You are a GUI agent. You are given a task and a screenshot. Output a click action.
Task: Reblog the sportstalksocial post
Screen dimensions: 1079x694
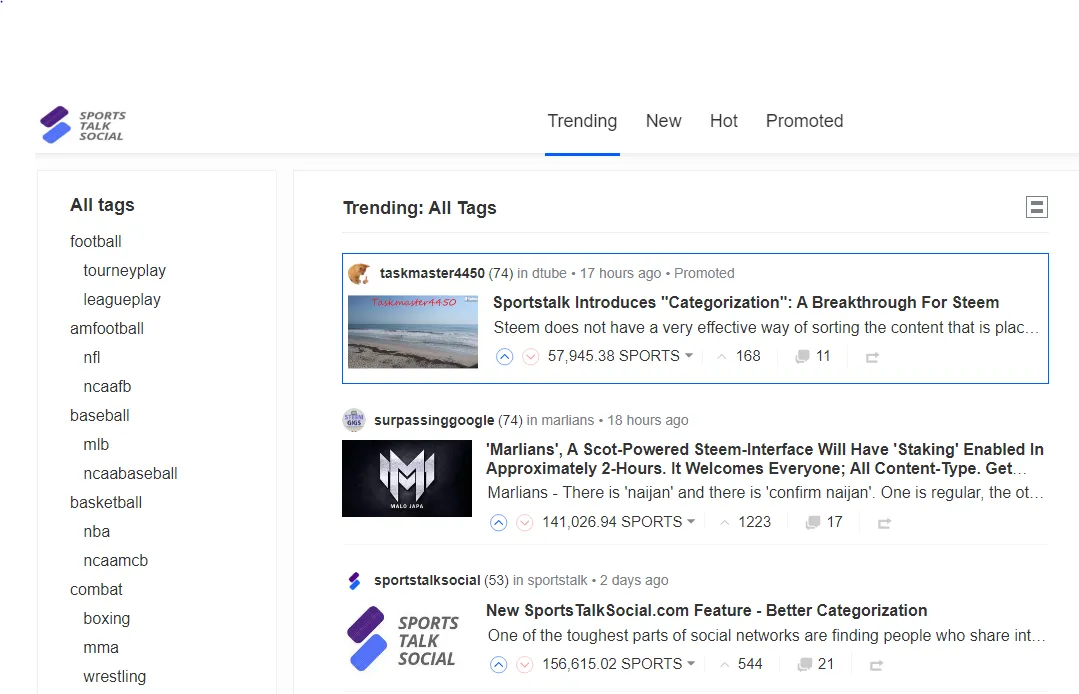click(x=876, y=665)
